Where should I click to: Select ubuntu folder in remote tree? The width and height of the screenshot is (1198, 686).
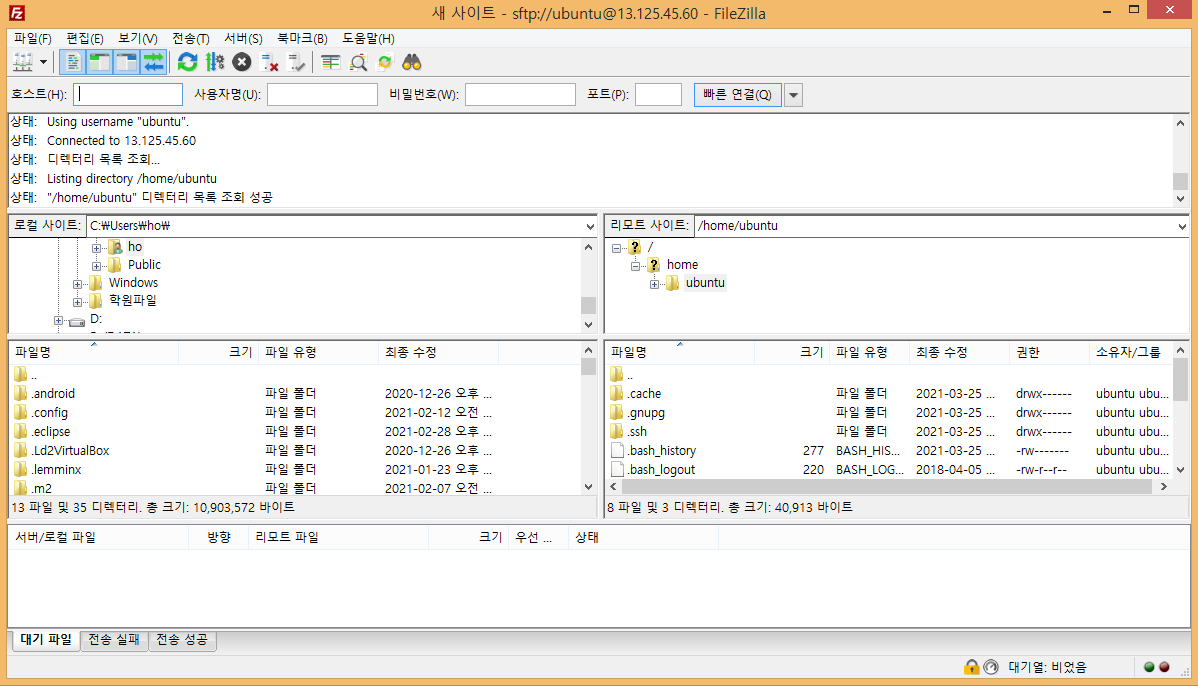pos(704,283)
